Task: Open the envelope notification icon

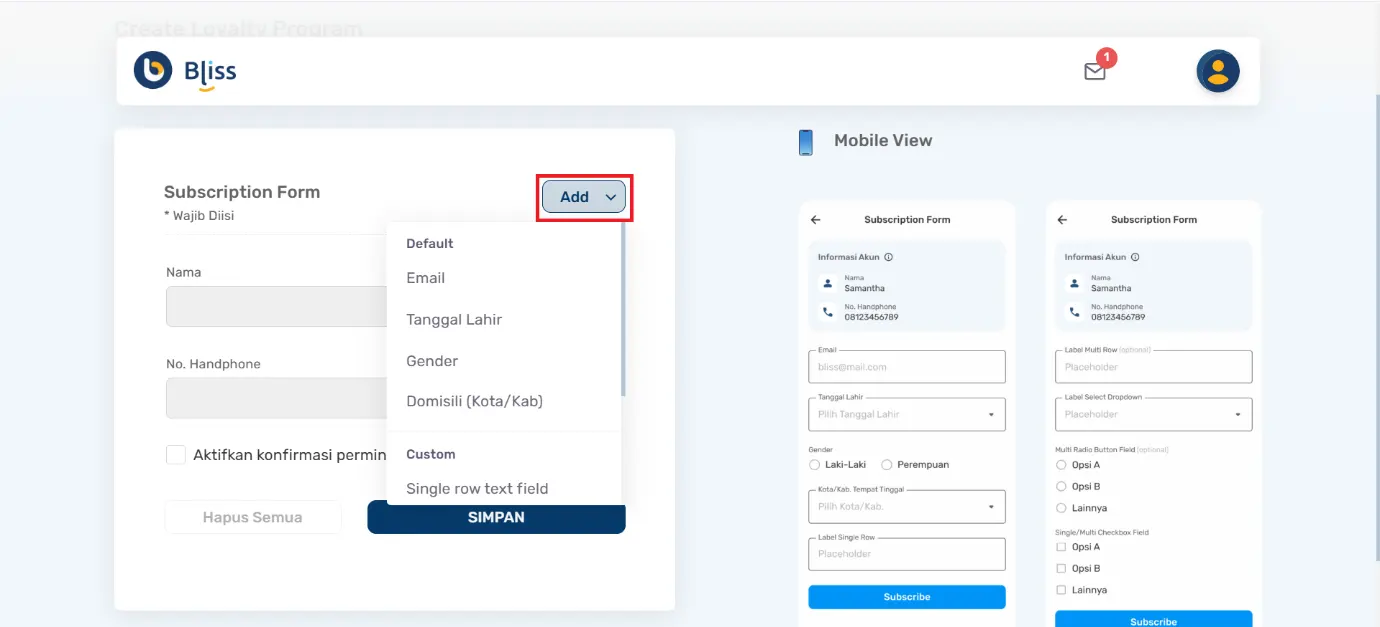Action: pos(1094,70)
